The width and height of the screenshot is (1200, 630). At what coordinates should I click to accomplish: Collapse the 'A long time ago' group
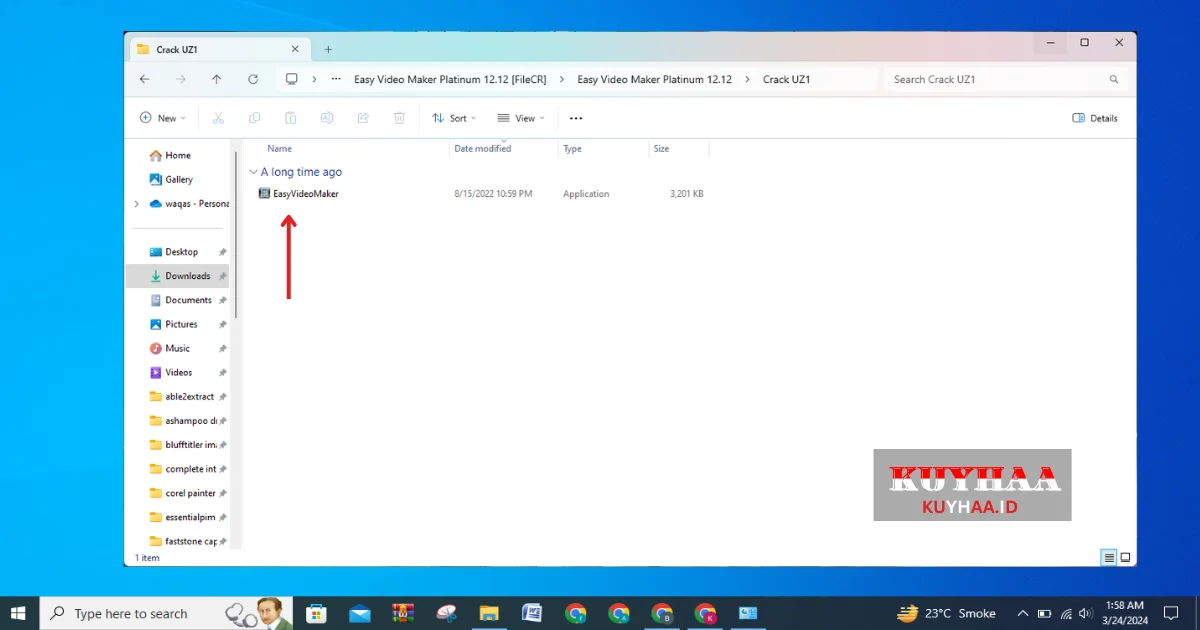click(254, 172)
